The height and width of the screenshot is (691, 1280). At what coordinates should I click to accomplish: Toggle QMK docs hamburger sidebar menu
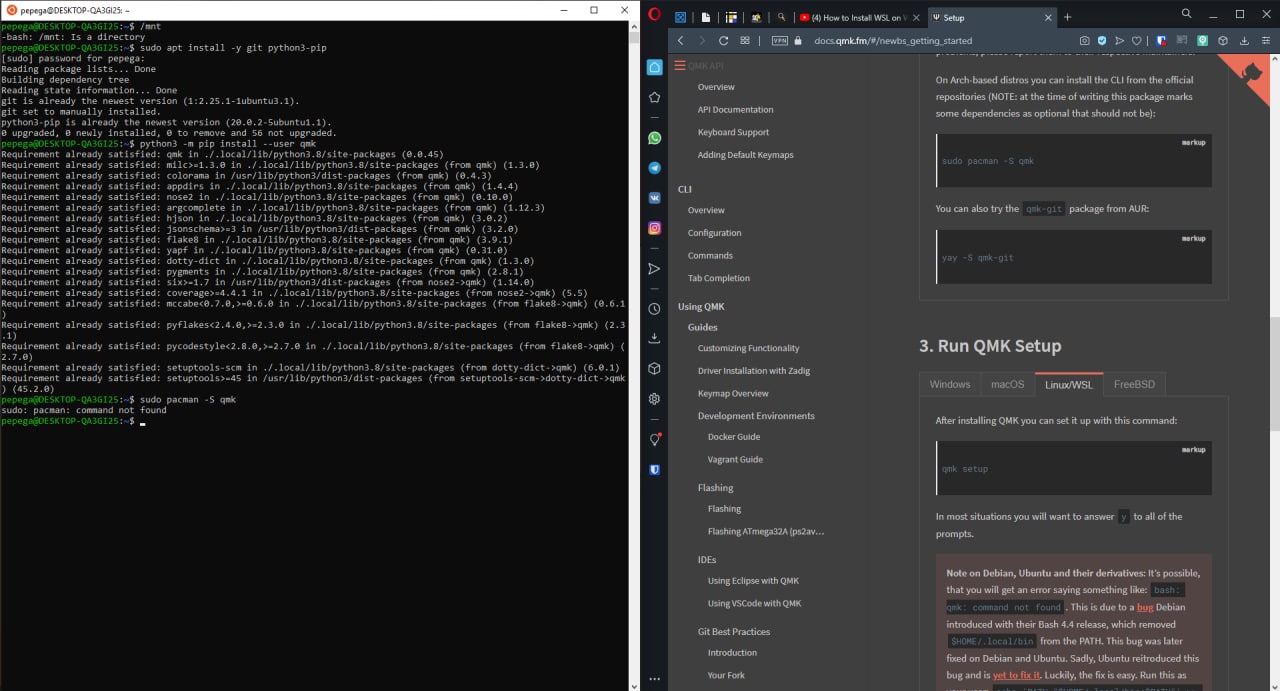680,65
